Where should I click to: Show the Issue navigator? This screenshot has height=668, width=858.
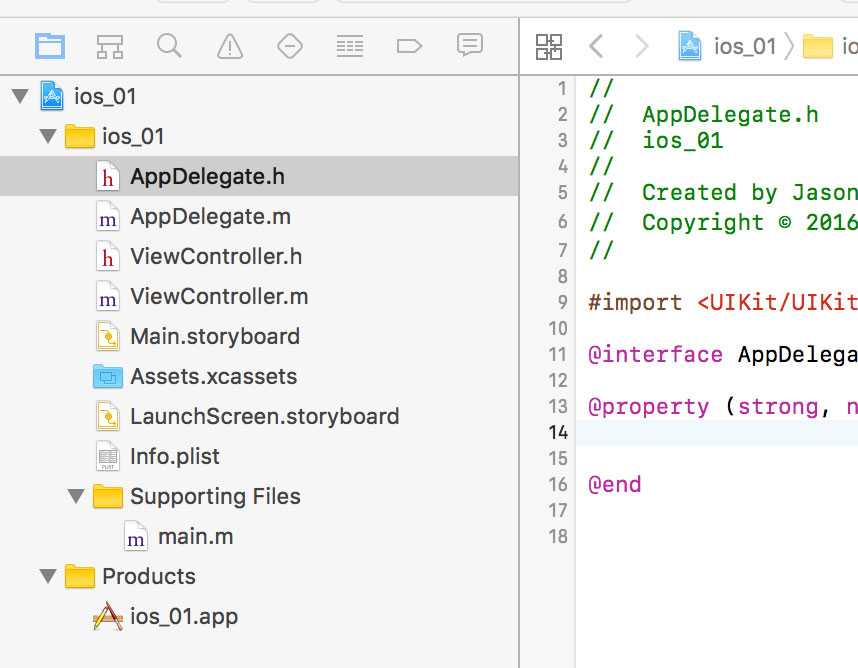pos(230,46)
